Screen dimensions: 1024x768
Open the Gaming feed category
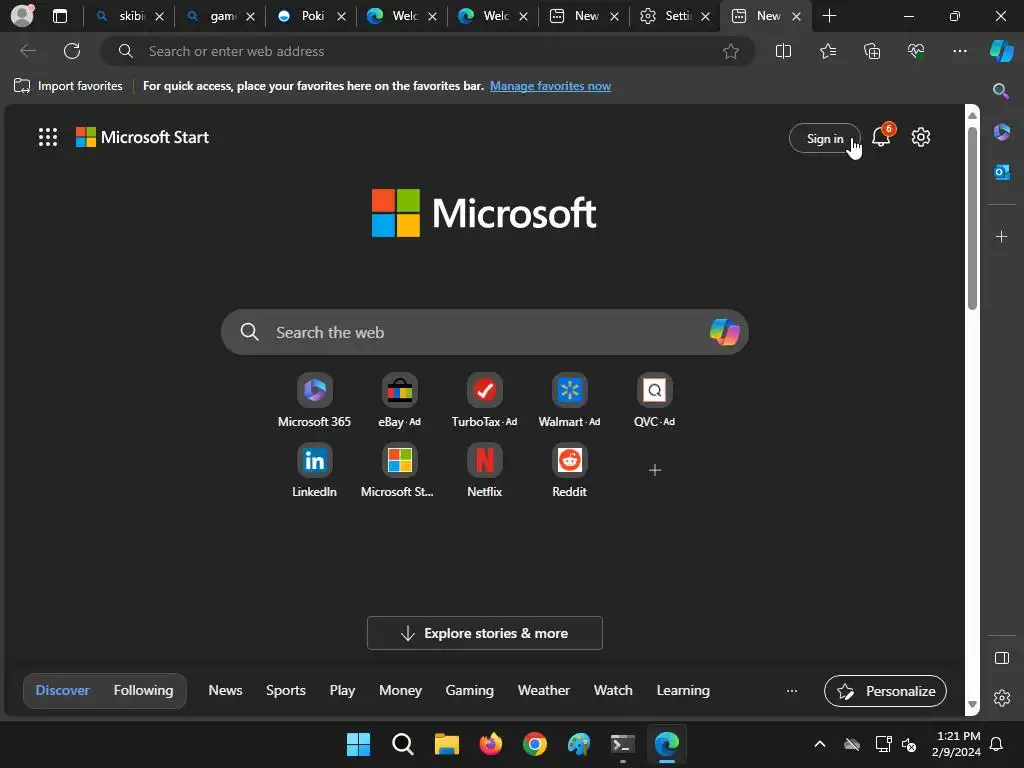tap(470, 690)
